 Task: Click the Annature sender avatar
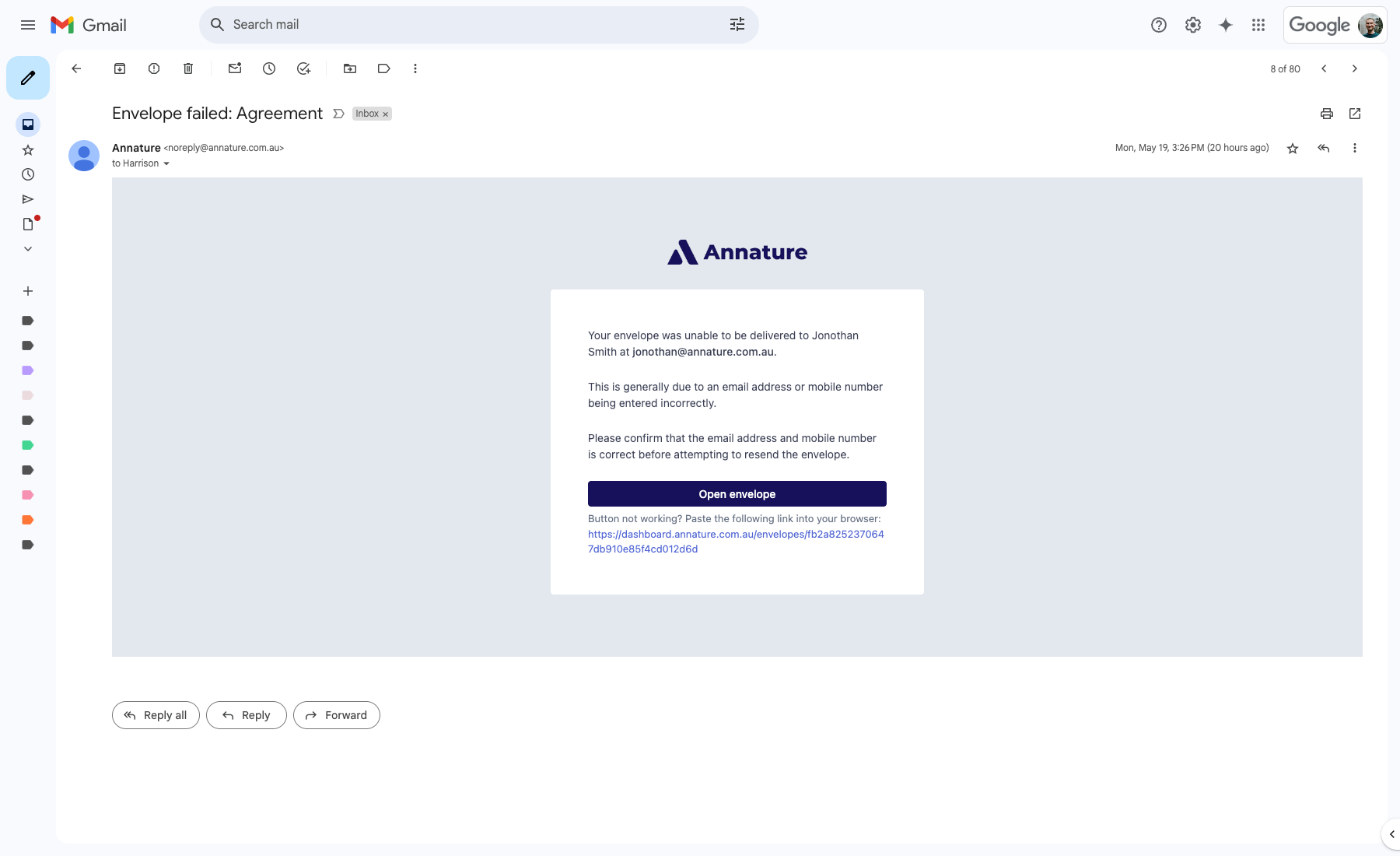[84, 156]
